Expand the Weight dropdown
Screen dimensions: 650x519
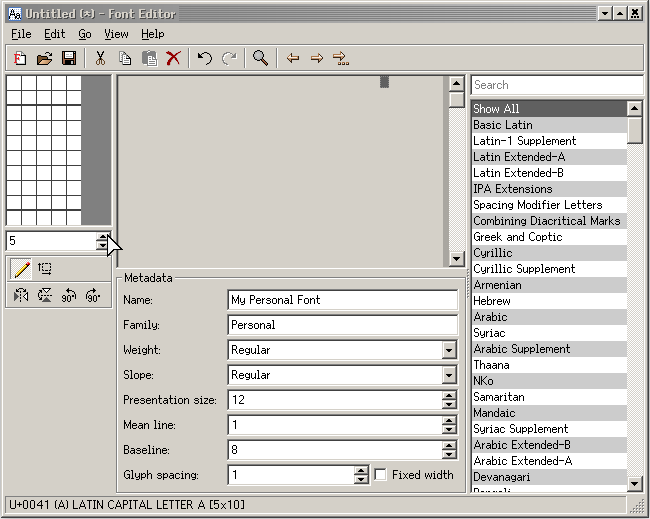click(x=449, y=350)
